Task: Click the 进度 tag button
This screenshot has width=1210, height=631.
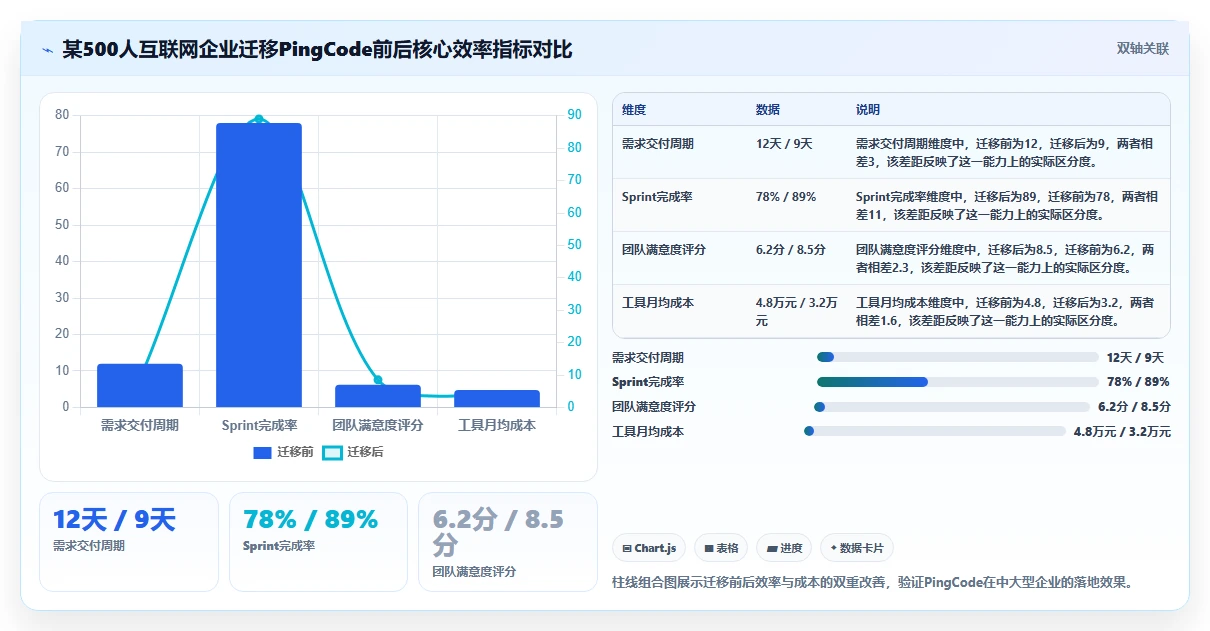Action: pos(784,548)
